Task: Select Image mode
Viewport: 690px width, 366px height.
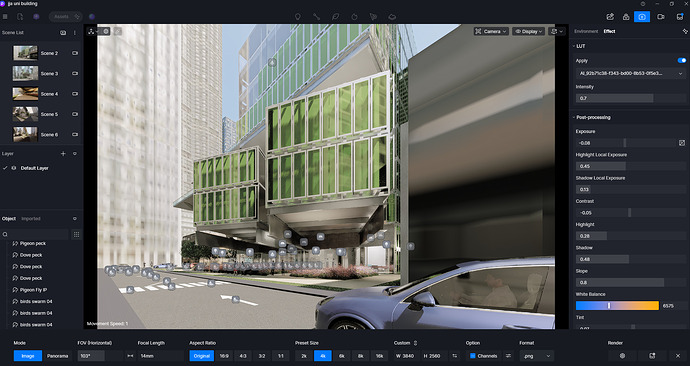Action: [28, 356]
